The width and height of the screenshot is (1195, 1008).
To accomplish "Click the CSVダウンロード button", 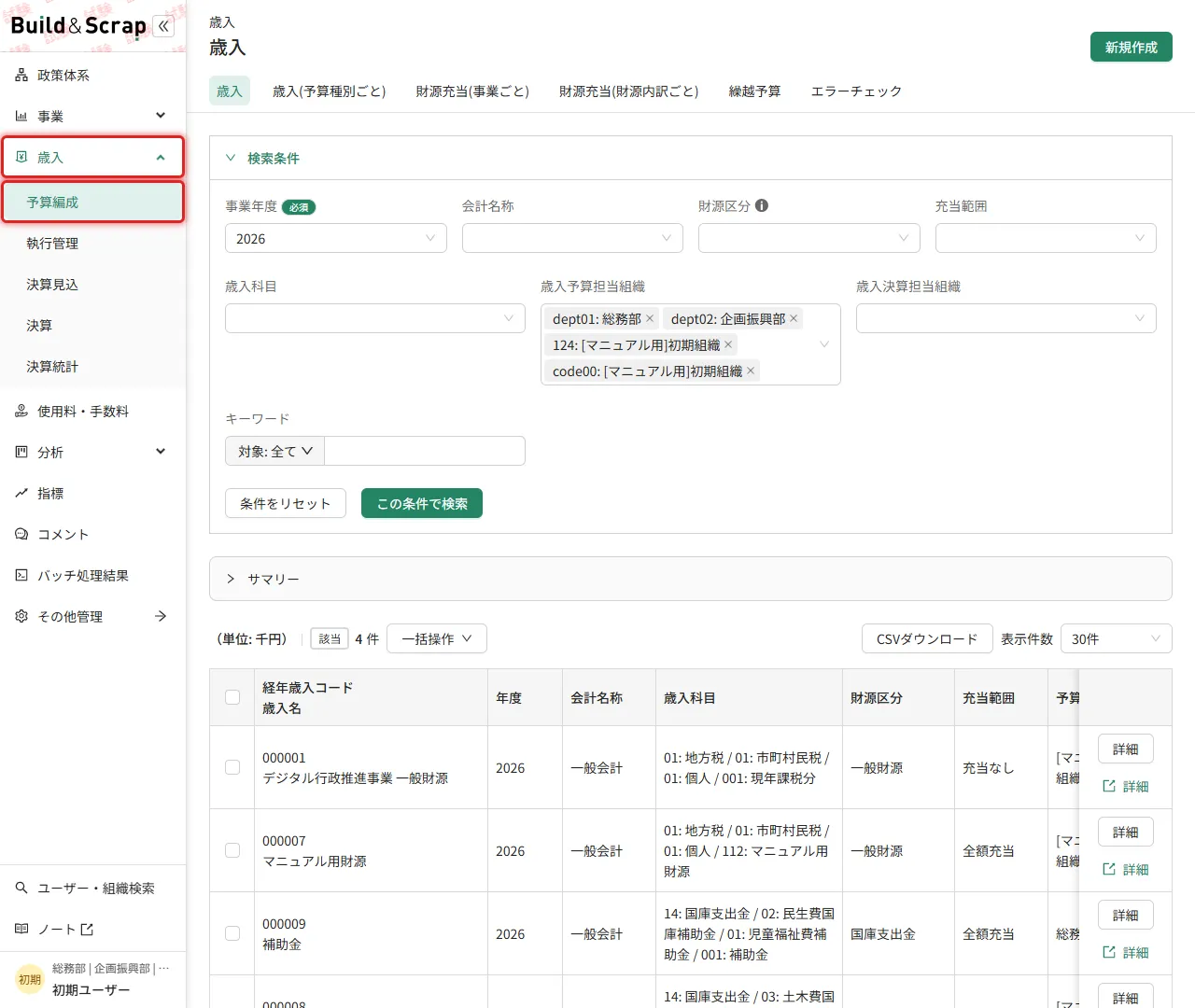I will pos(927,639).
